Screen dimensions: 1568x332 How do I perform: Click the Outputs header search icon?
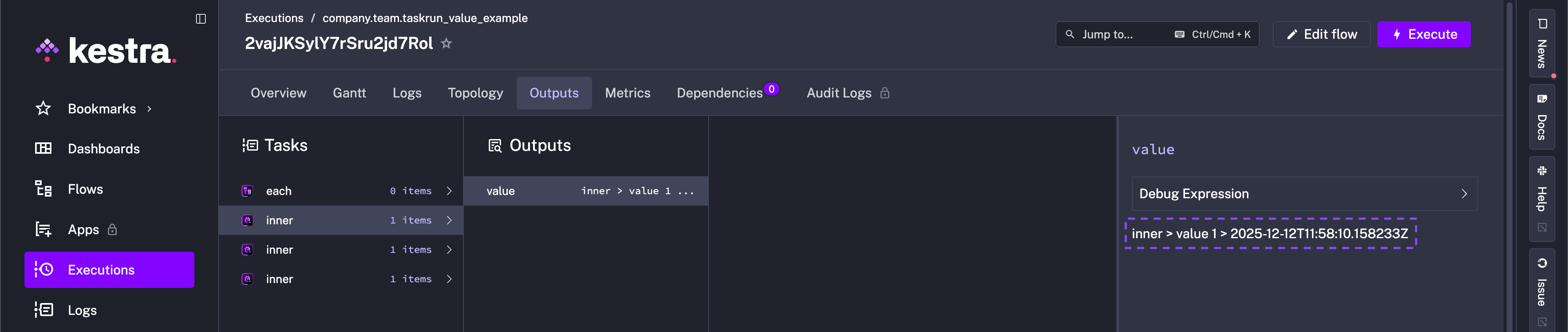[495, 145]
